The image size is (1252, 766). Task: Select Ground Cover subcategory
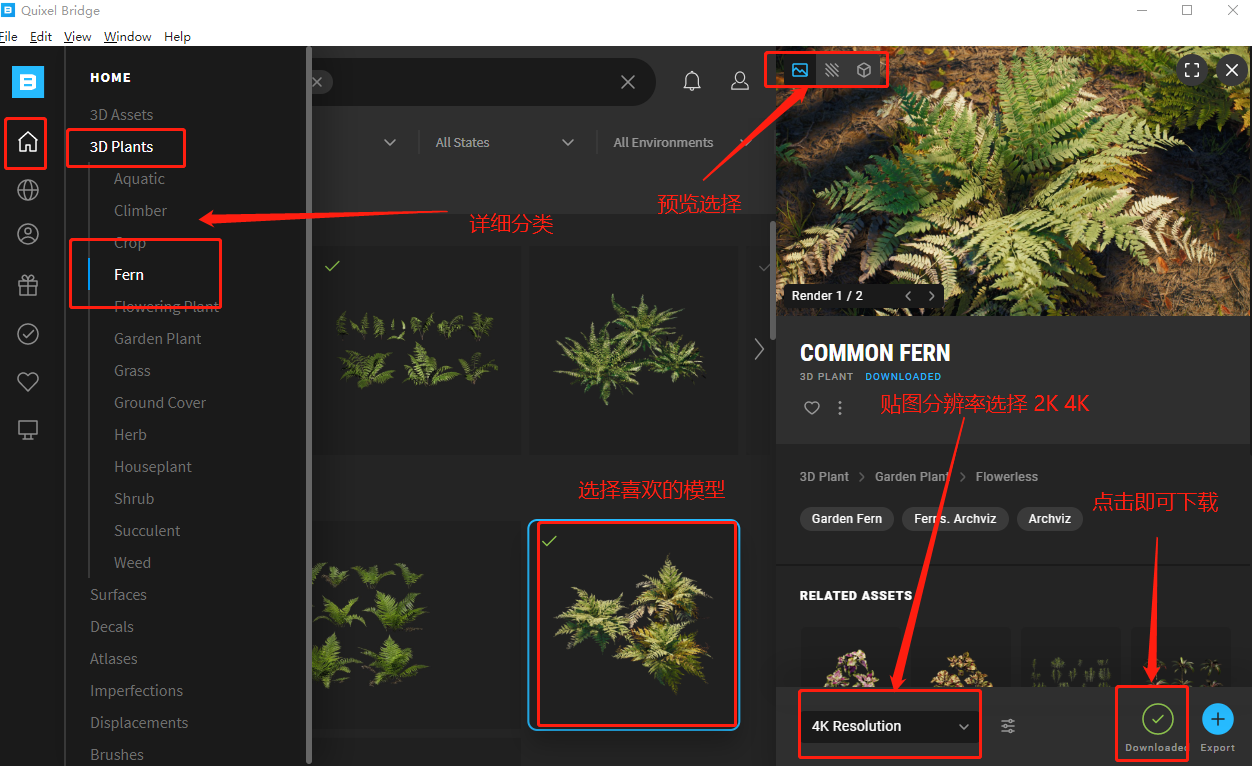(160, 403)
